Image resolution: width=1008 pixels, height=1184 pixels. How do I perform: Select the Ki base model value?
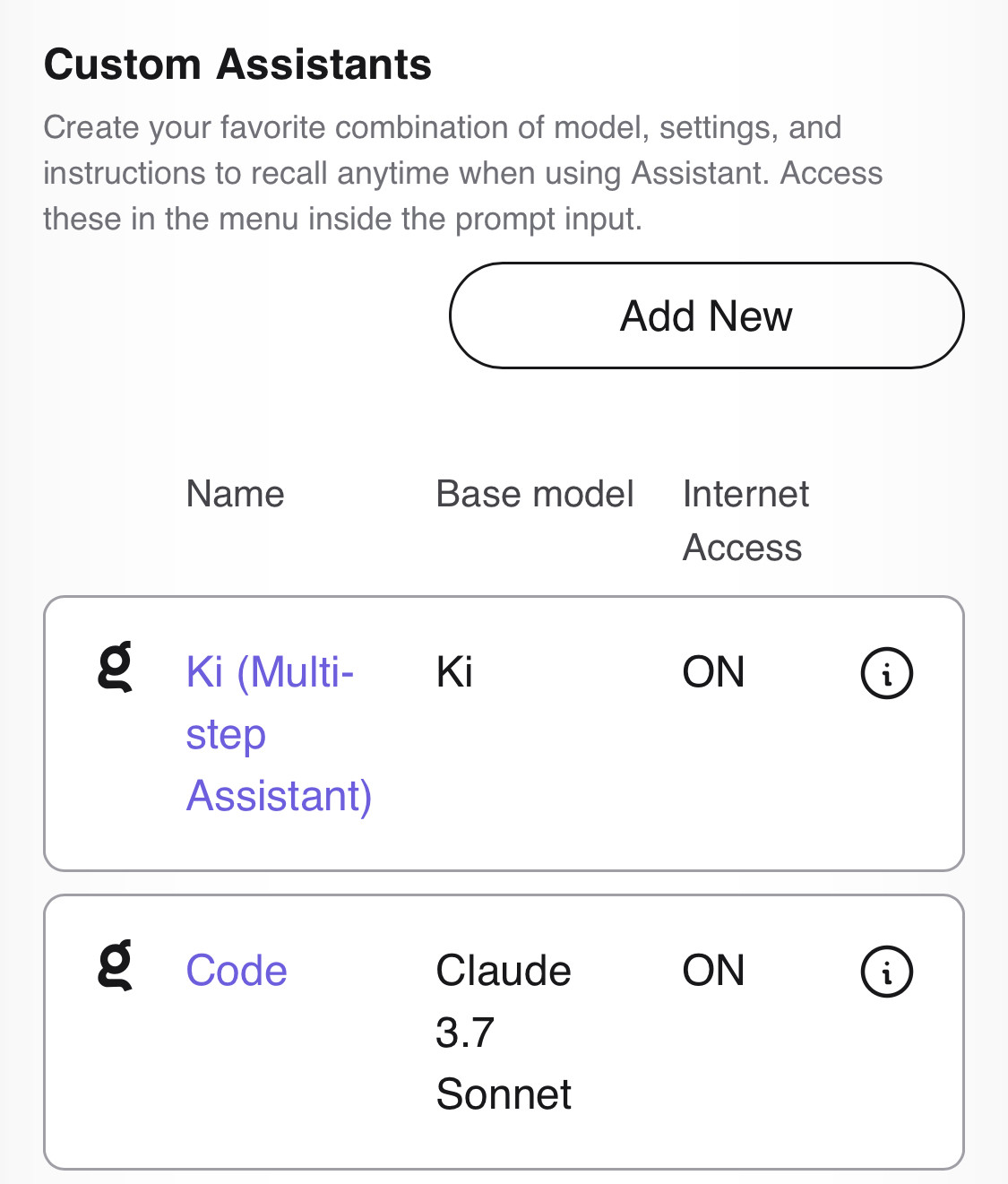(x=454, y=672)
